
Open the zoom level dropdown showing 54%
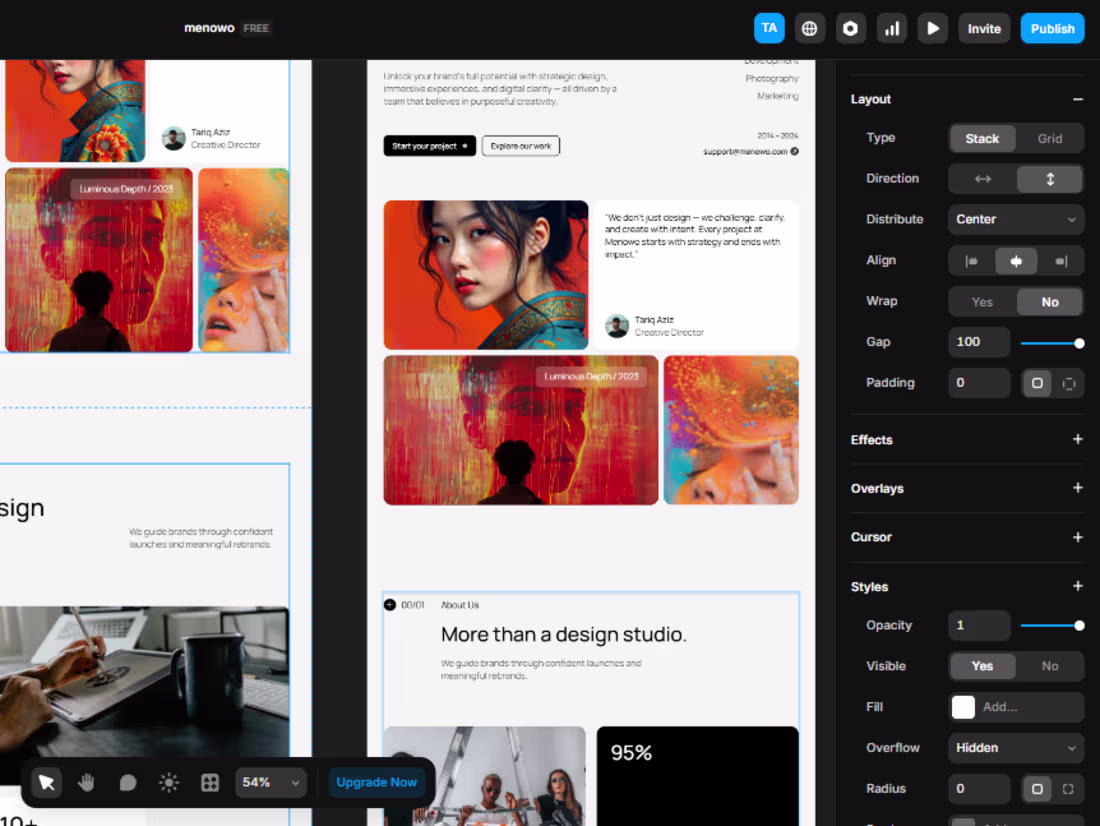(x=270, y=782)
